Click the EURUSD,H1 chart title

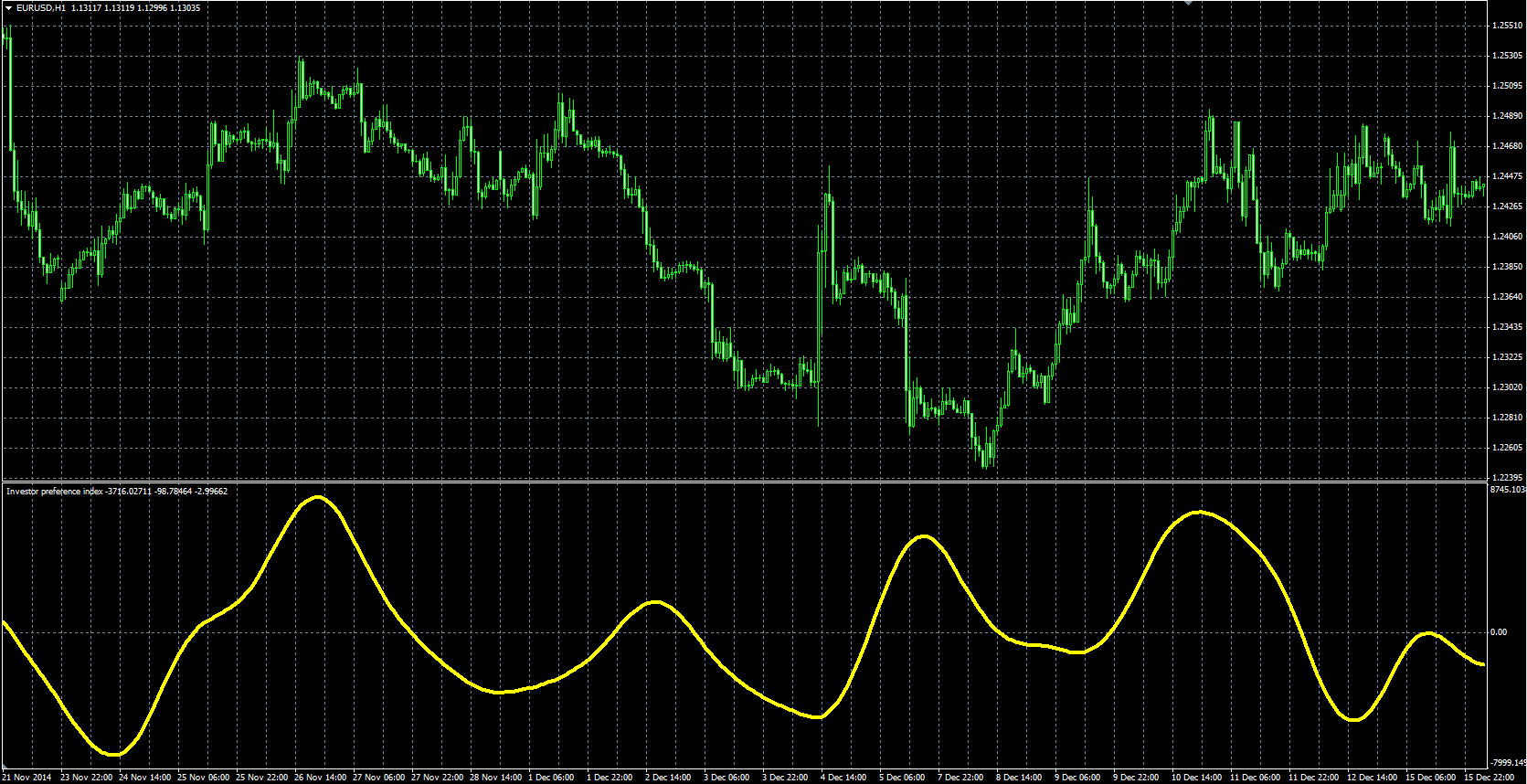41,7
